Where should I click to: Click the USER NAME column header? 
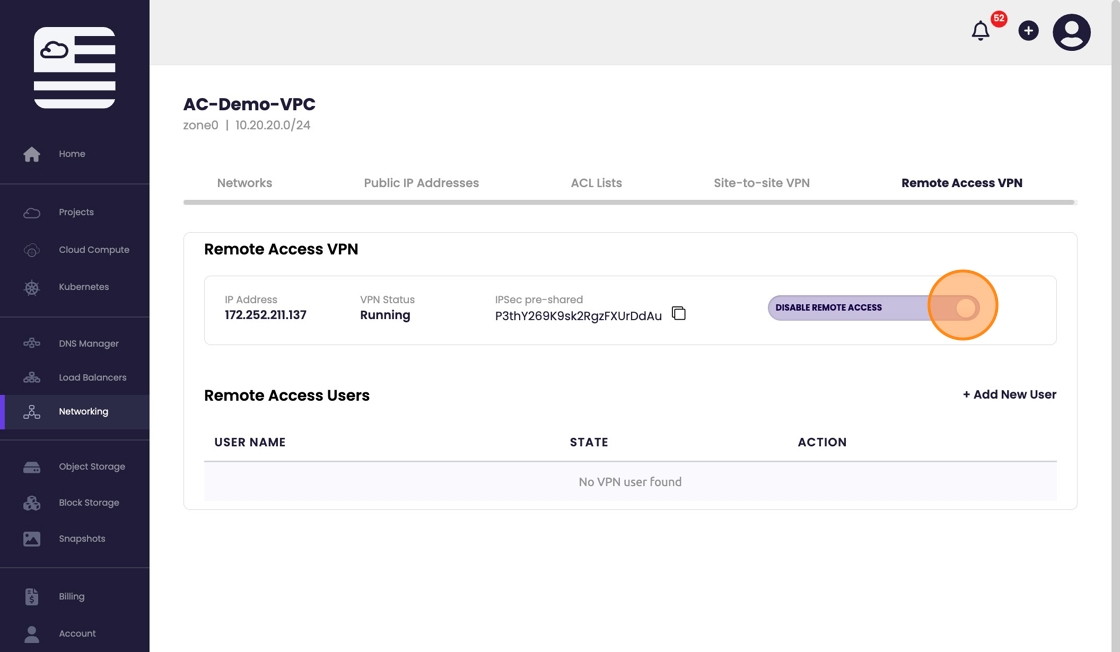250,442
